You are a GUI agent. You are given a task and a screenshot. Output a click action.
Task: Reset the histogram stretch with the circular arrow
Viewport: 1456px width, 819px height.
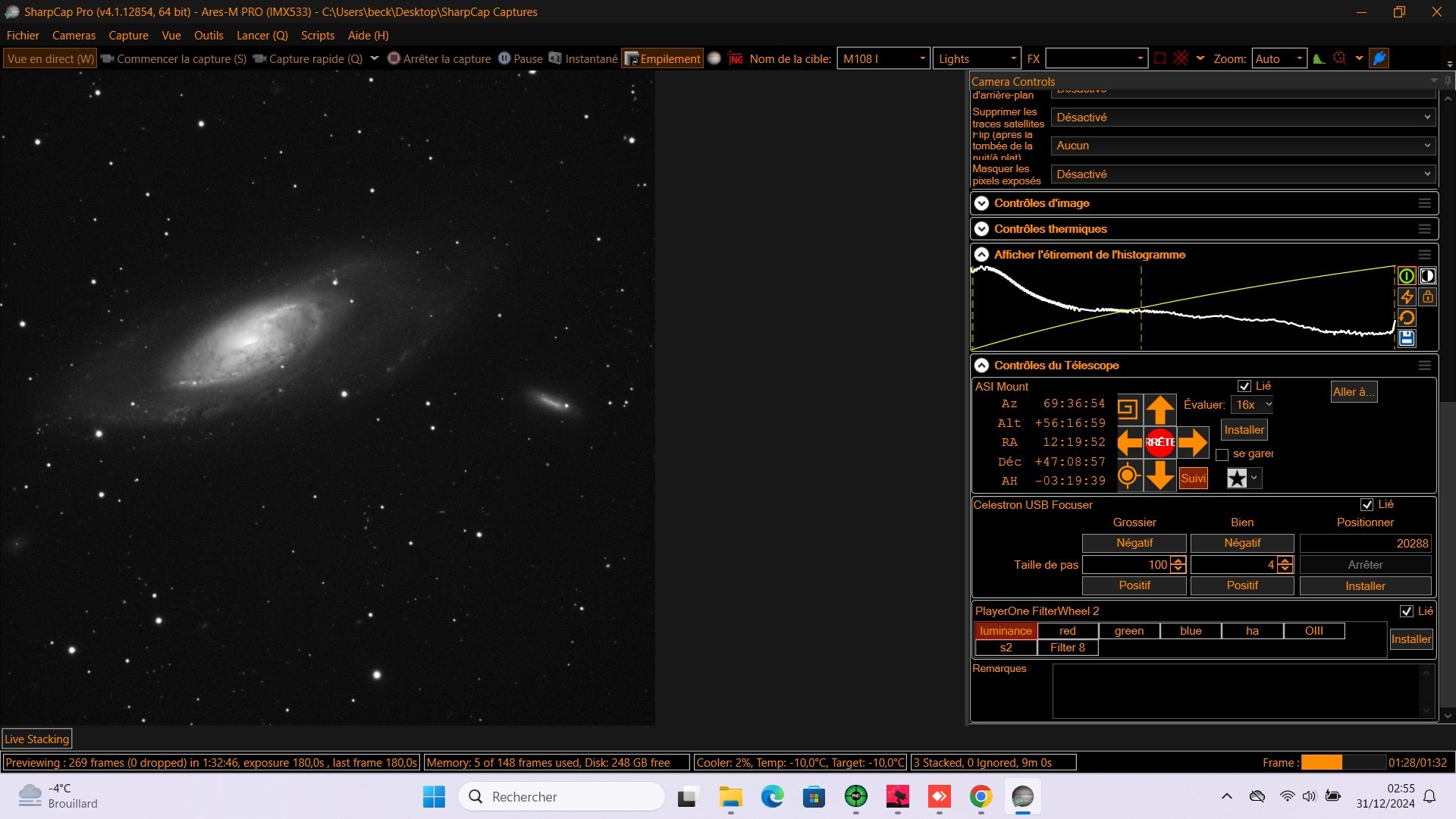tap(1407, 318)
